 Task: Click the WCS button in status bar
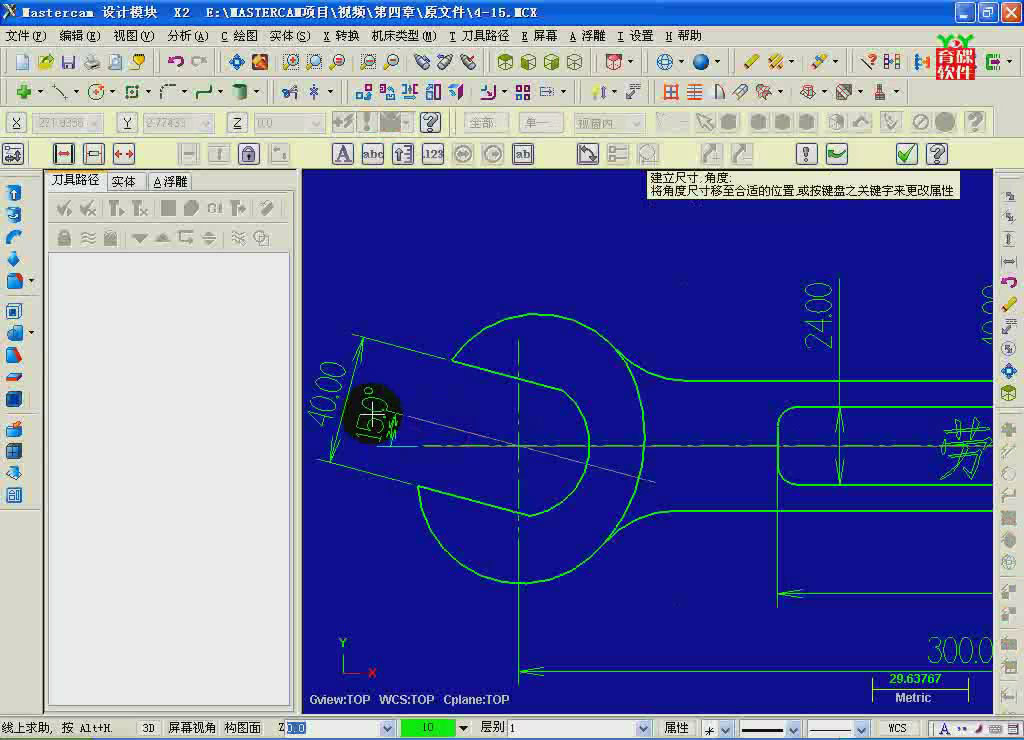(x=897, y=728)
